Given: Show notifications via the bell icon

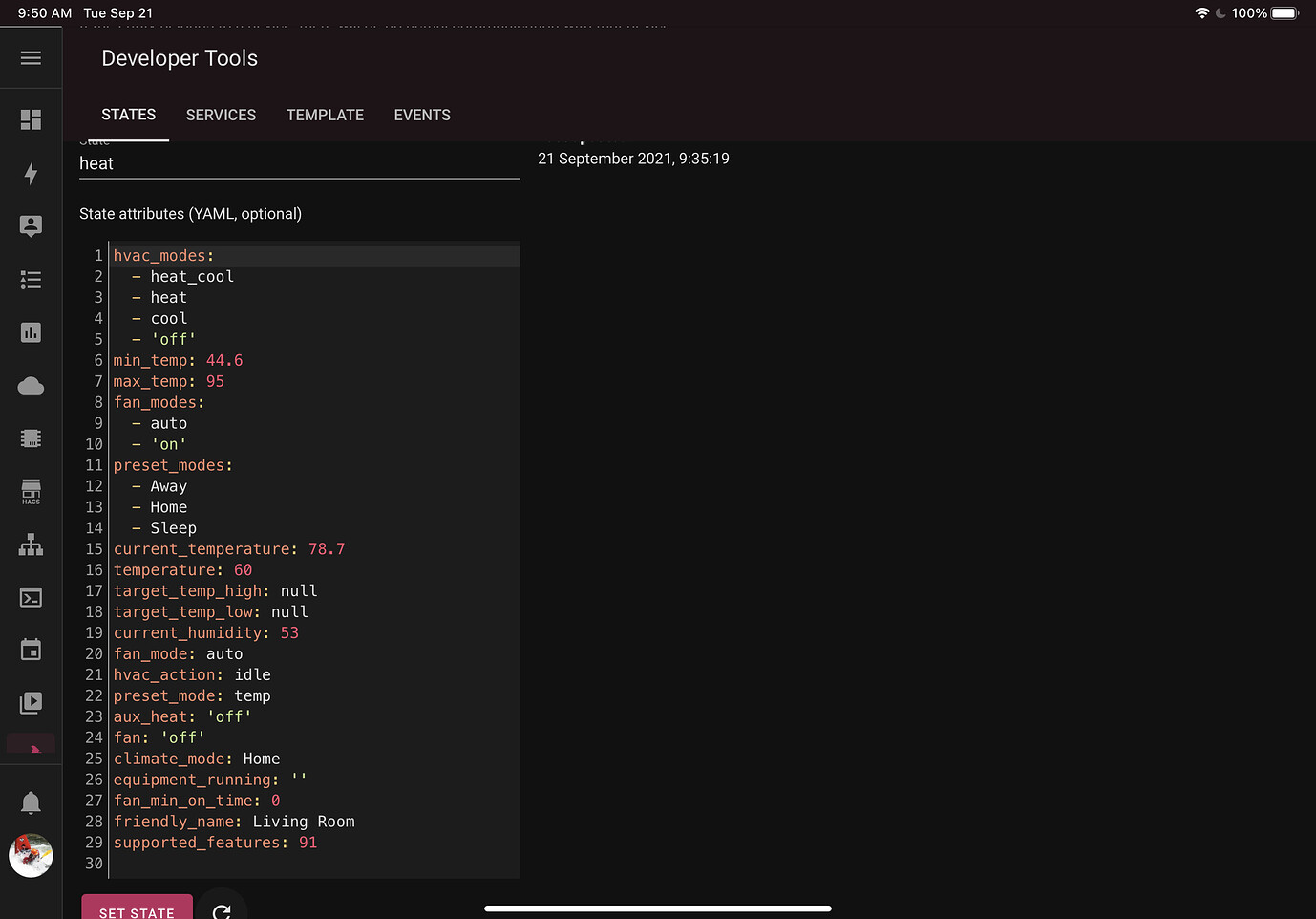Looking at the screenshot, I should (31, 802).
